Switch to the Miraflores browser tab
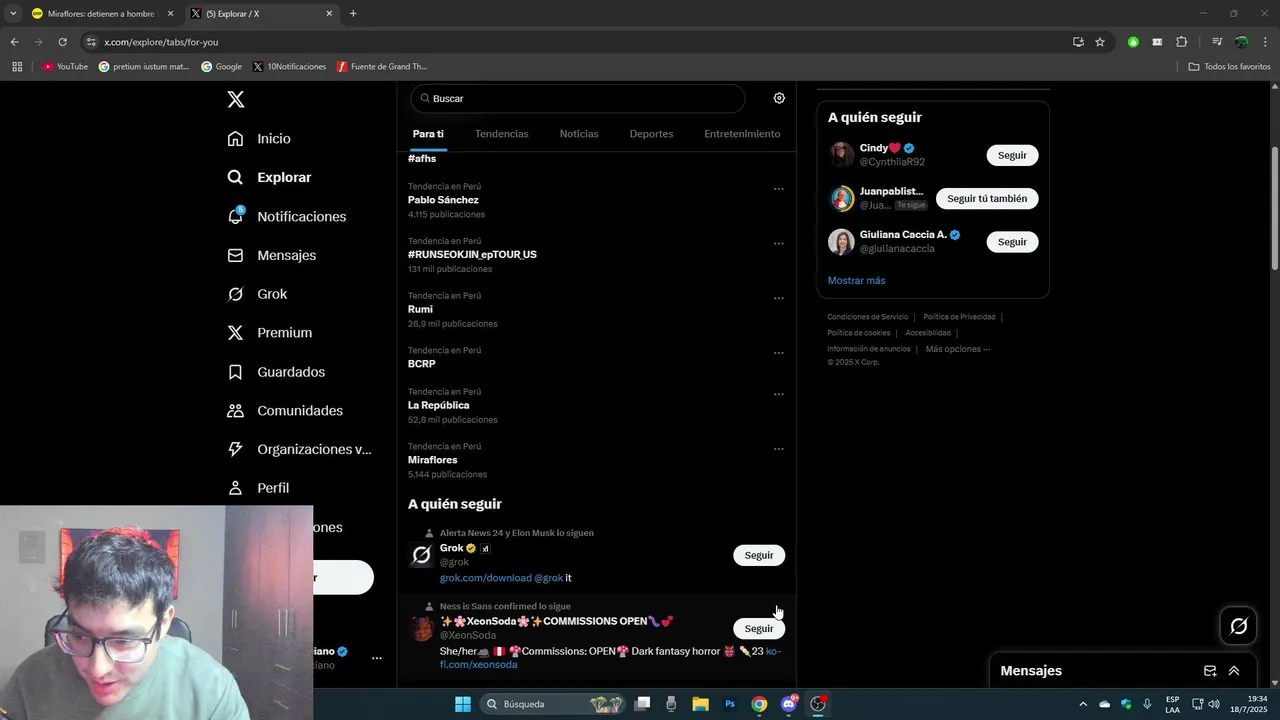 [x=101, y=14]
